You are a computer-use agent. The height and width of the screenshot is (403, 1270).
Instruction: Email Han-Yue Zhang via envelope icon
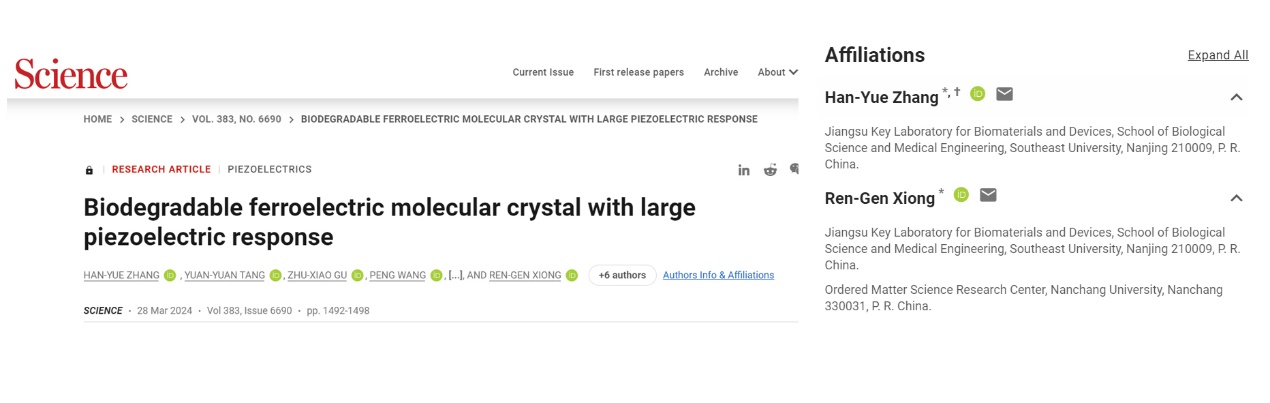pos(1004,94)
